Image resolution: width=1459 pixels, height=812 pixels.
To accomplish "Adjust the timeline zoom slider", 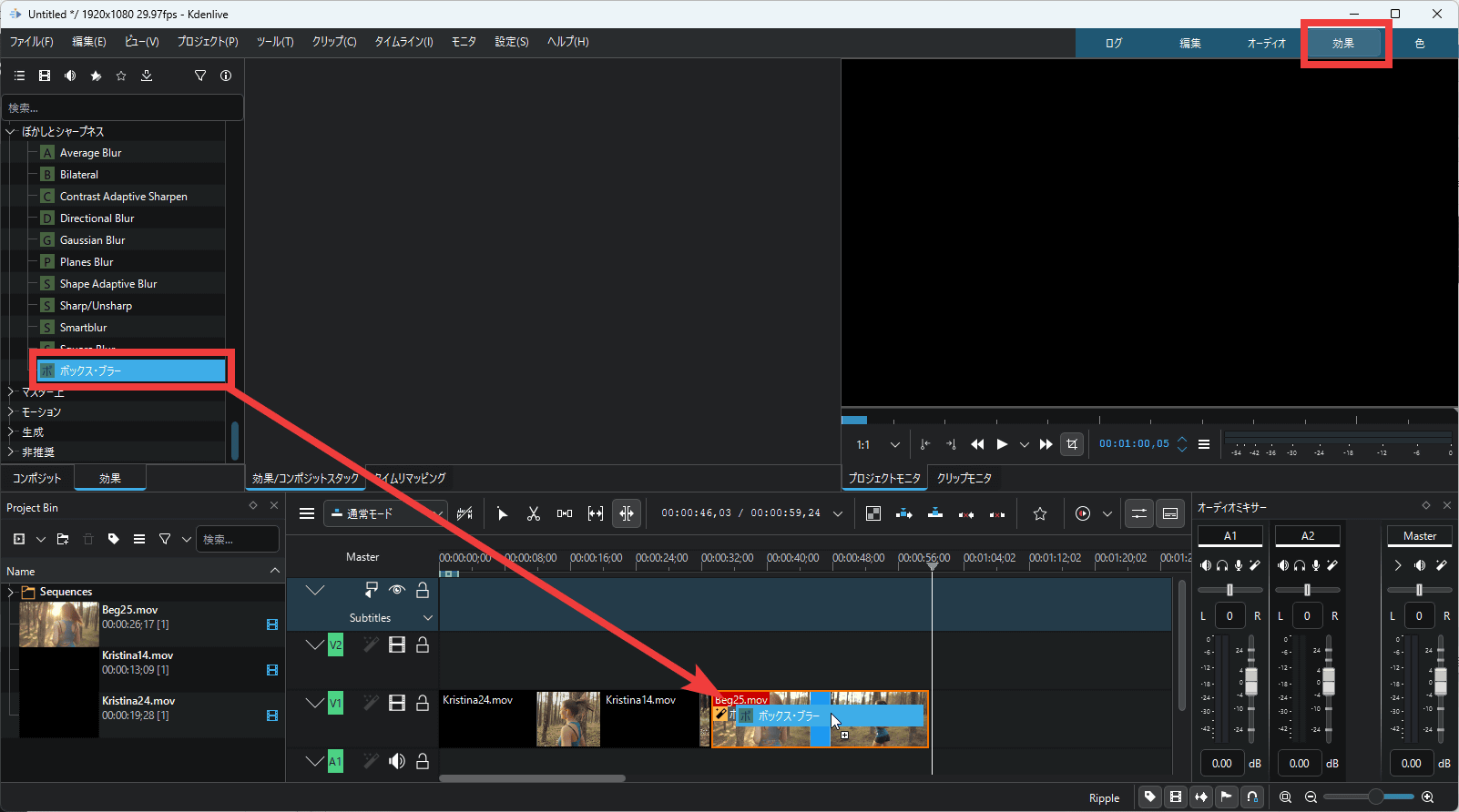I will point(1375,797).
